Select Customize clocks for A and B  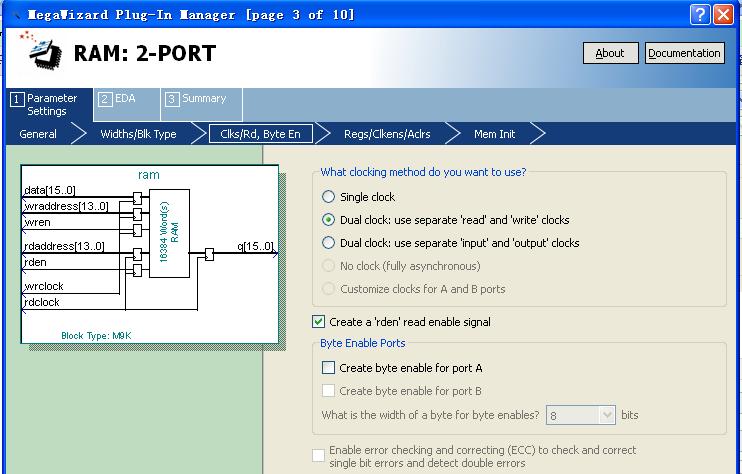pos(328,289)
